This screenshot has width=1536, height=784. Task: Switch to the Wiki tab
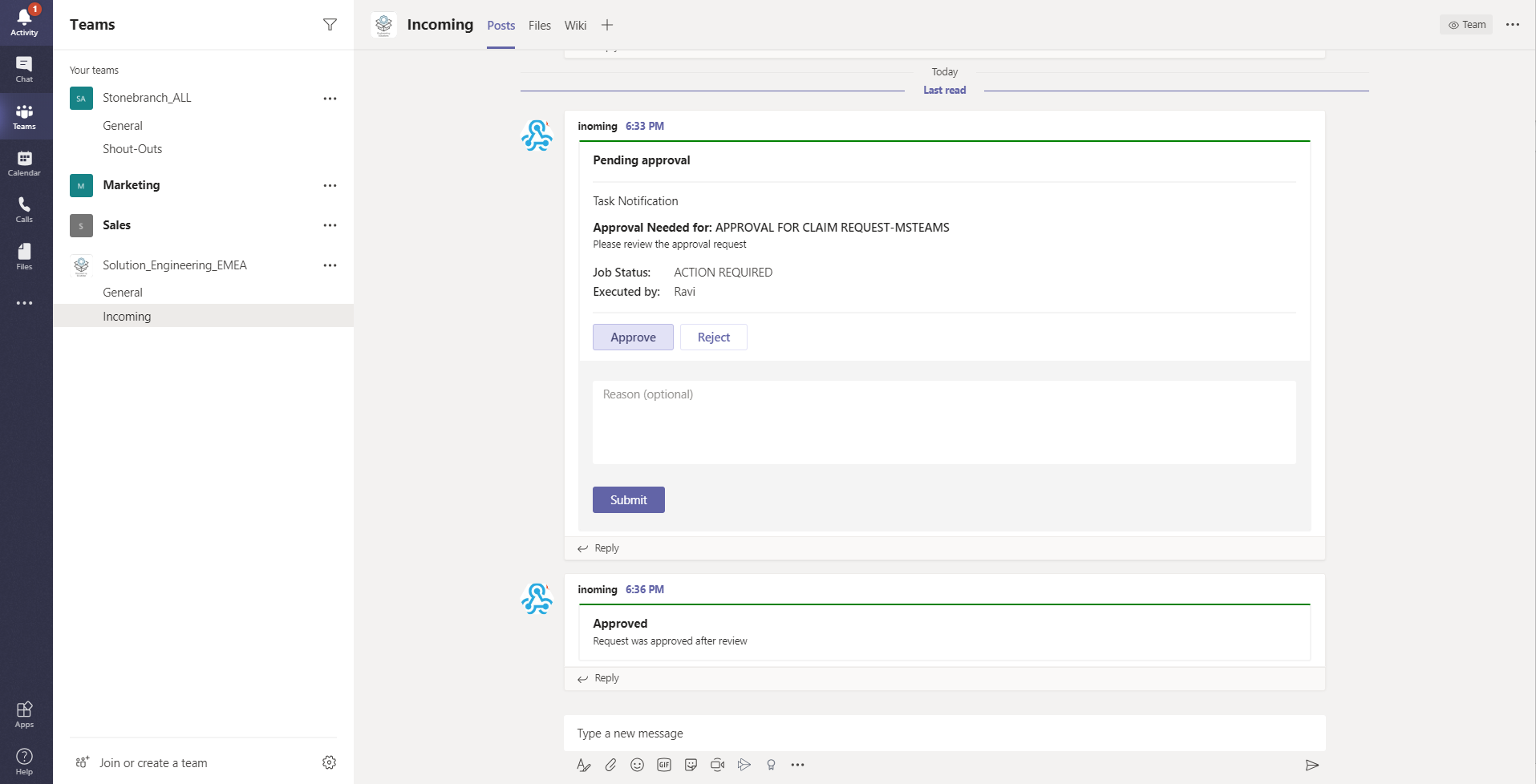pyautogui.click(x=575, y=26)
